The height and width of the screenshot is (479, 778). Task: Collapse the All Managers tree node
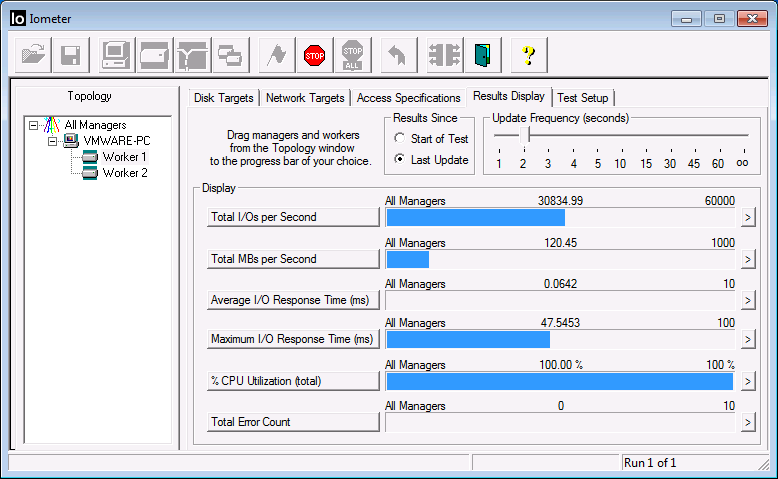click(x=34, y=125)
